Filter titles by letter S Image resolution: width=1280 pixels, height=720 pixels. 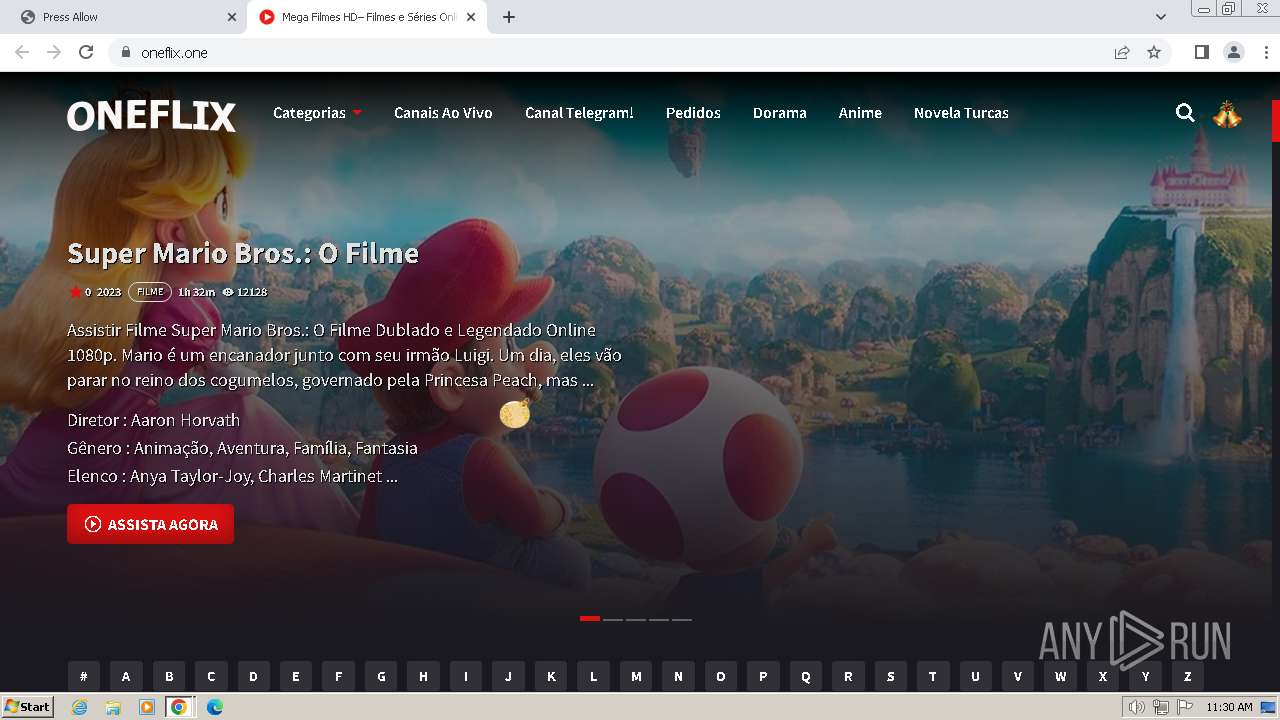pyautogui.click(x=891, y=676)
